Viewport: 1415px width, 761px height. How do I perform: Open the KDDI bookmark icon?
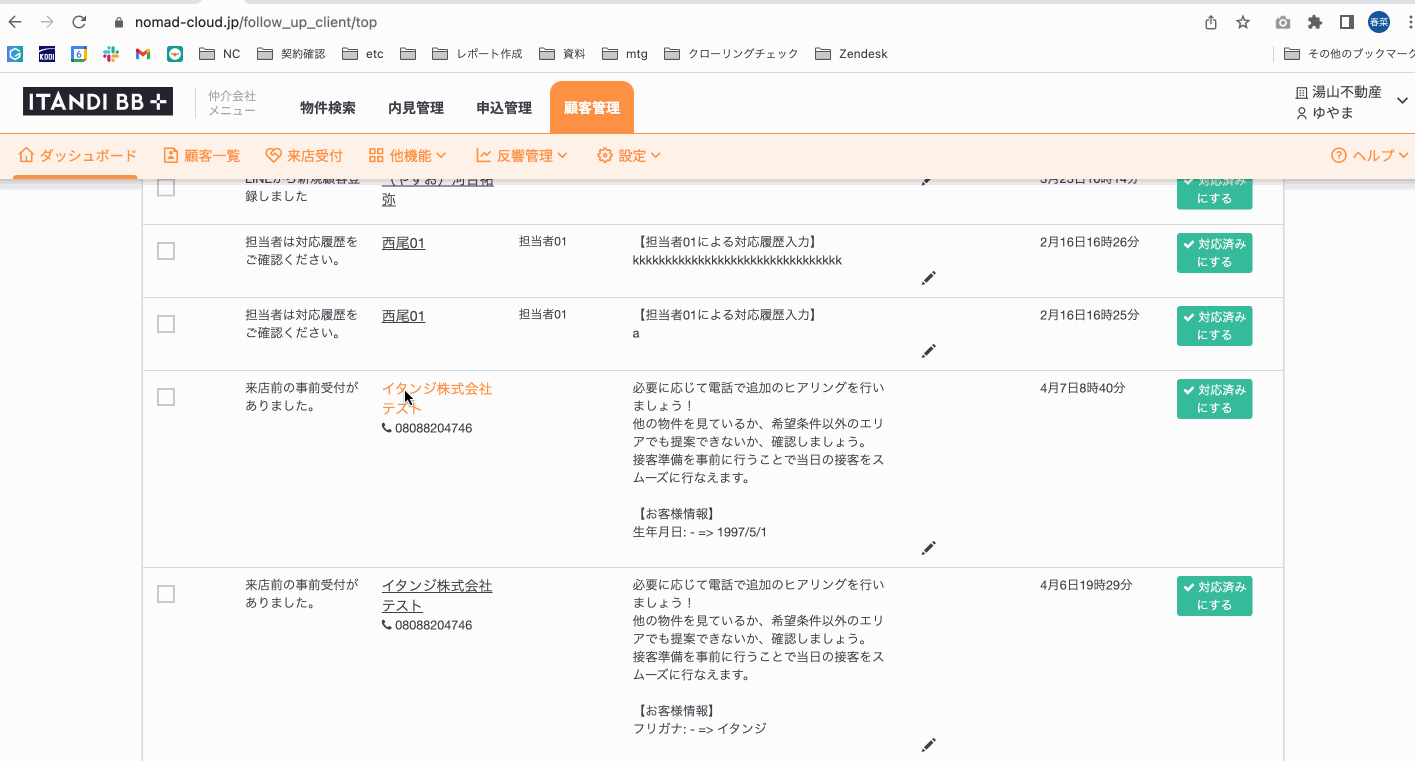point(47,54)
